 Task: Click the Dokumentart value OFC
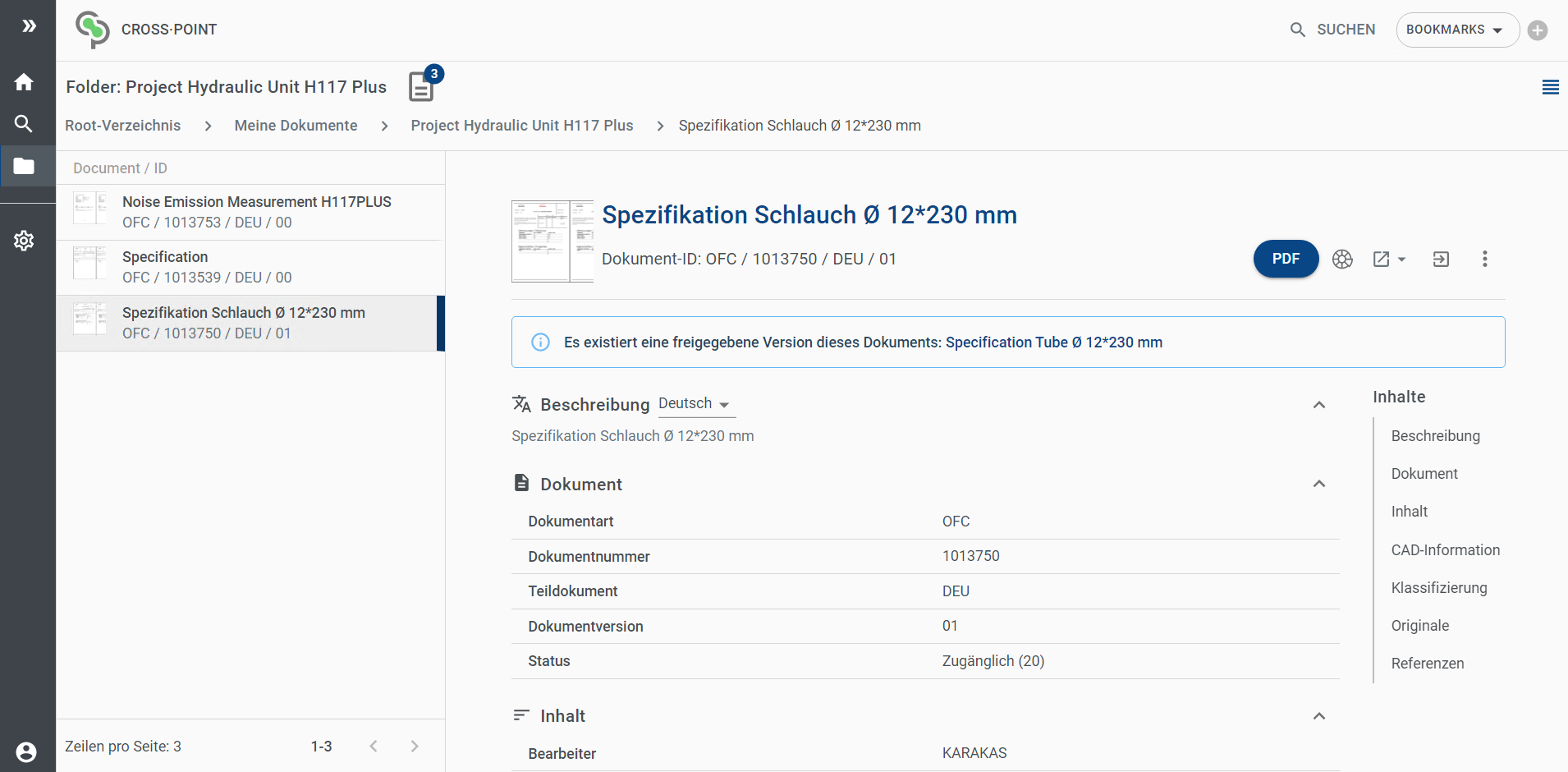[x=956, y=522]
